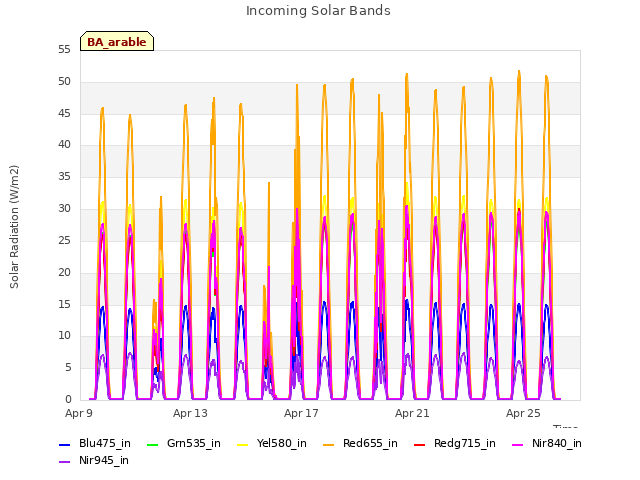
Task: Click the blue Blu475_in legend color marker
Action: point(64,444)
